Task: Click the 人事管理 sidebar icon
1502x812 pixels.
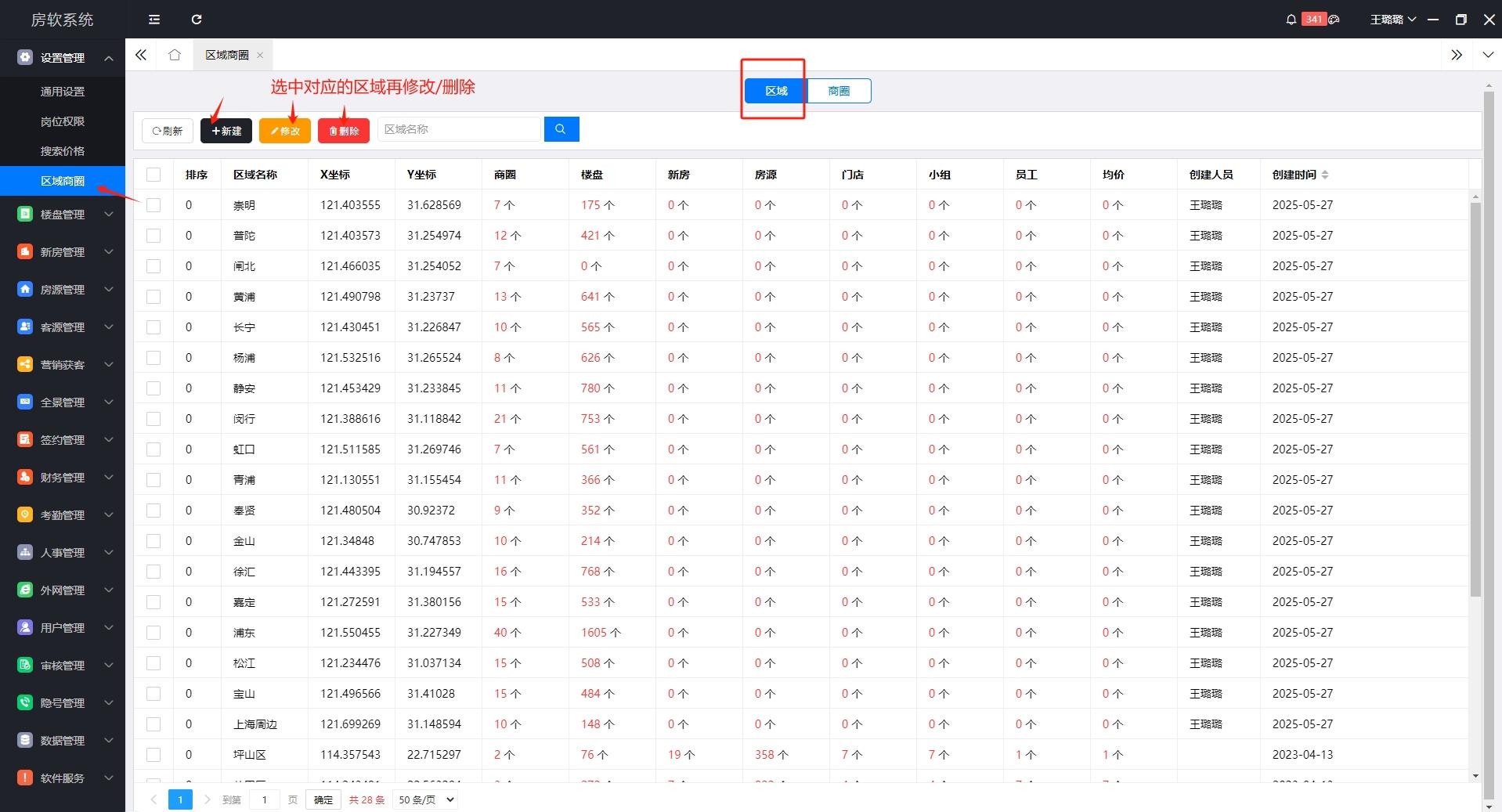Action: pyautogui.click(x=25, y=552)
